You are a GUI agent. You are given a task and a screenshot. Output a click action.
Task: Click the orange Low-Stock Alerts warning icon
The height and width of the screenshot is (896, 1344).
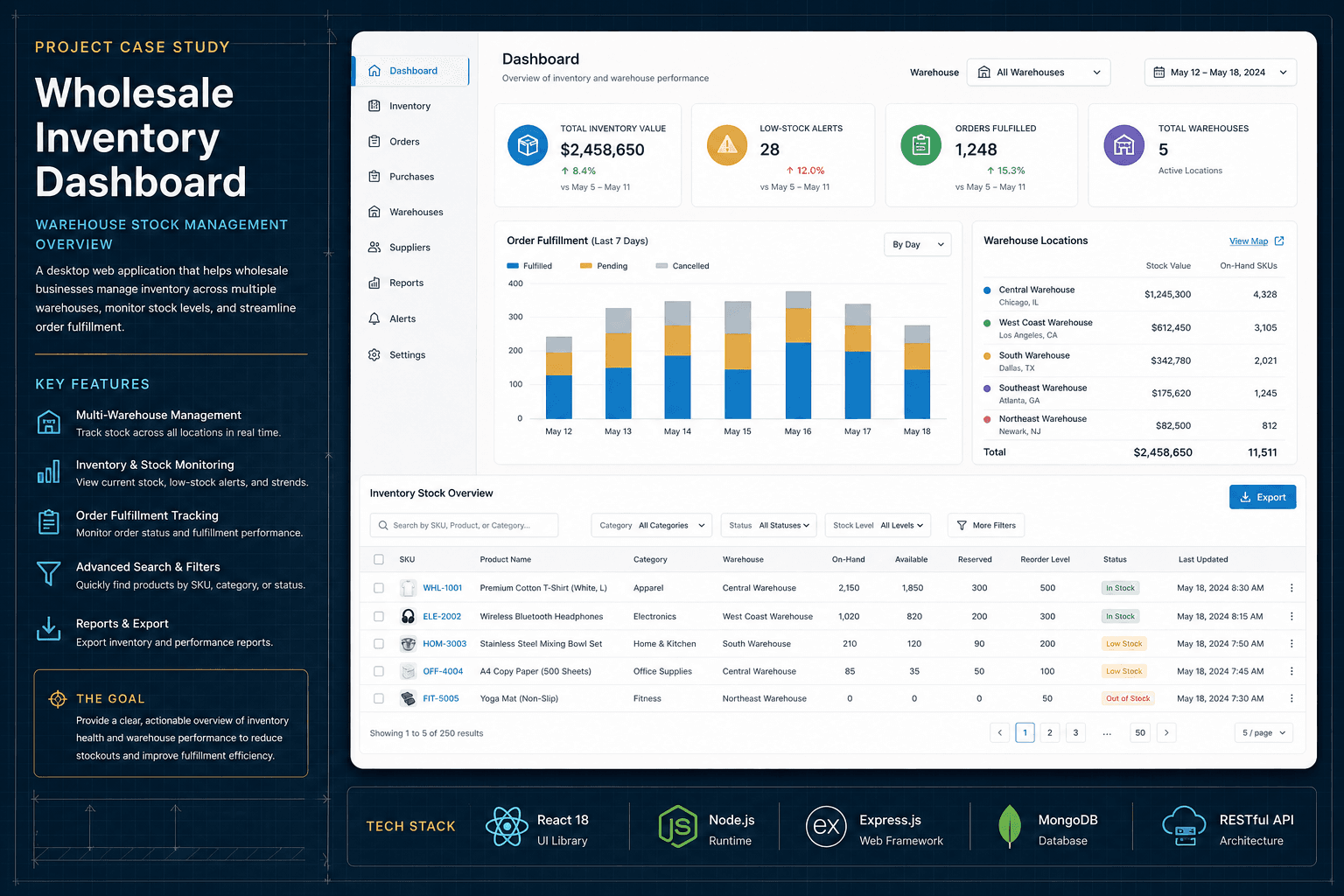tap(727, 145)
